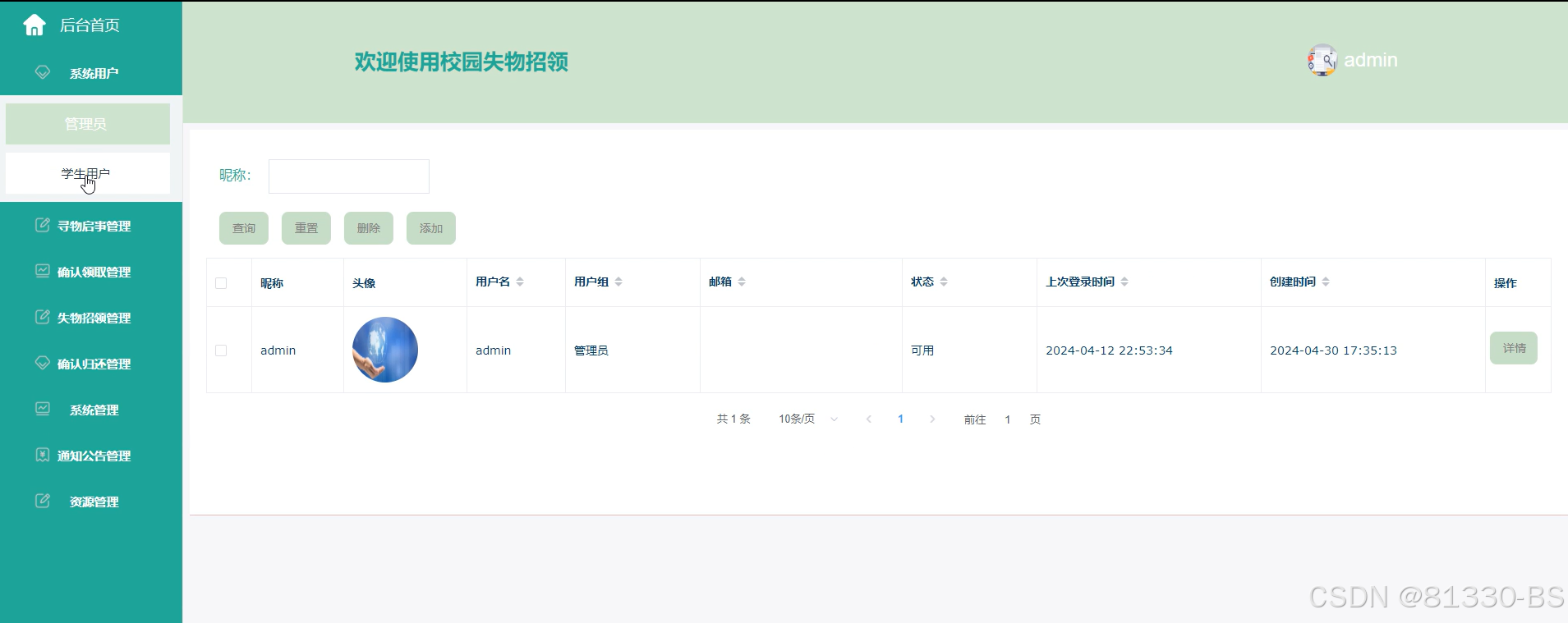Image resolution: width=1568 pixels, height=623 pixels.
Task: Click the edit icon beside 寻物启事管理
Action: click(43, 225)
